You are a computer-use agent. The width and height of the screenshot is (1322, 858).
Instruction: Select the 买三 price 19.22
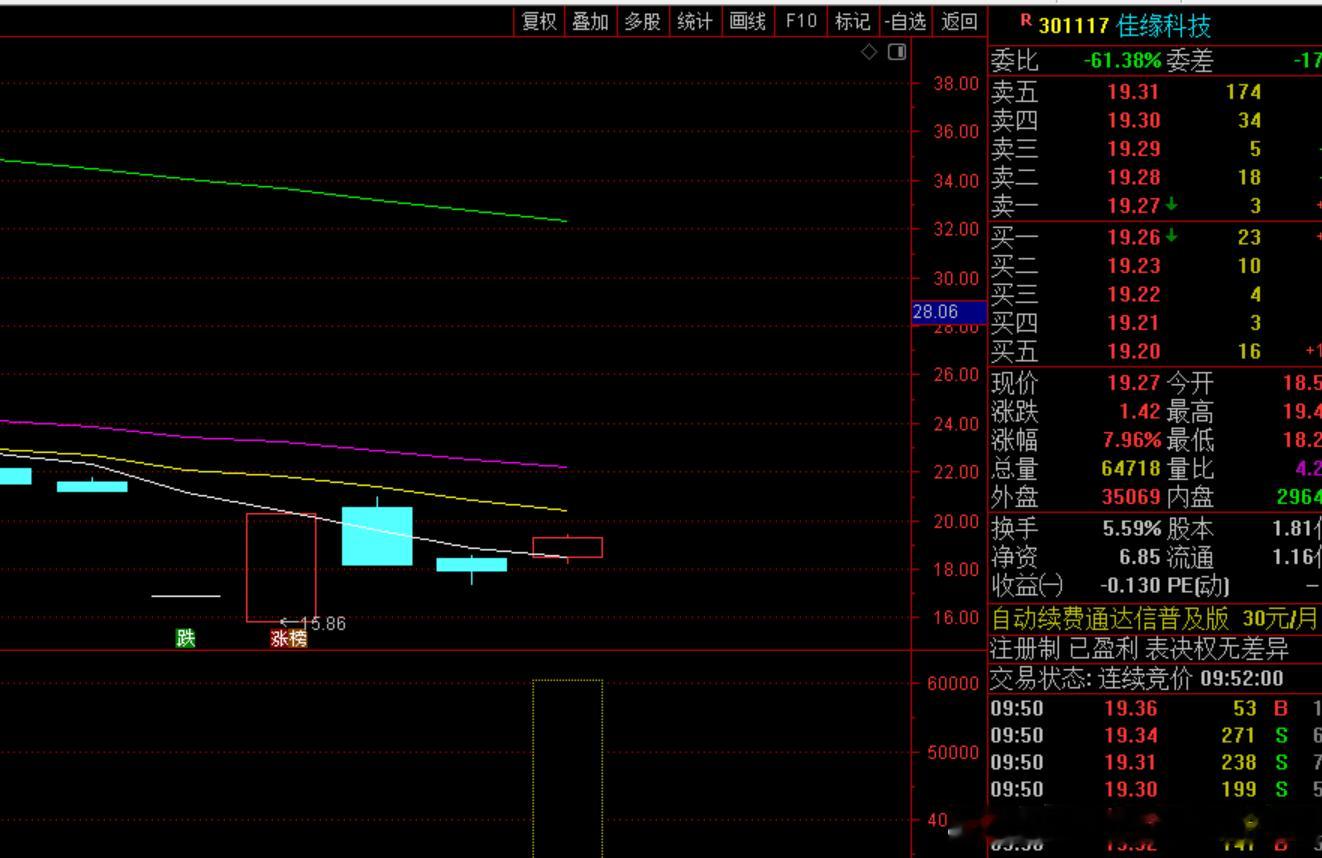[x=1133, y=294]
